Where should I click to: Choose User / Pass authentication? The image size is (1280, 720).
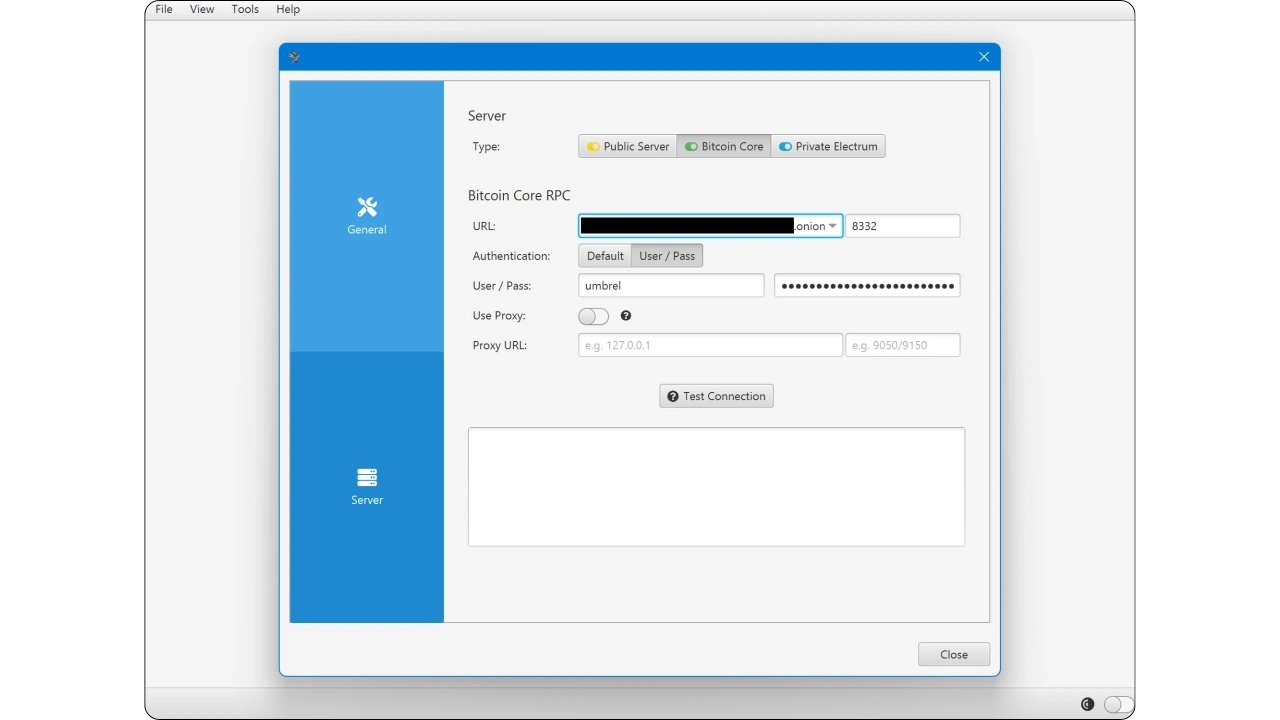pos(667,256)
